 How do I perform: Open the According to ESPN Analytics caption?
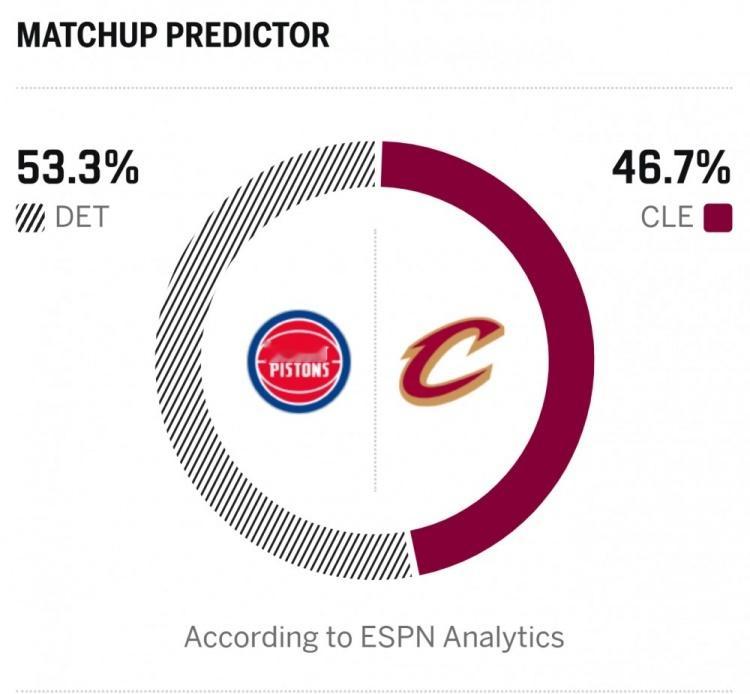click(374, 637)
